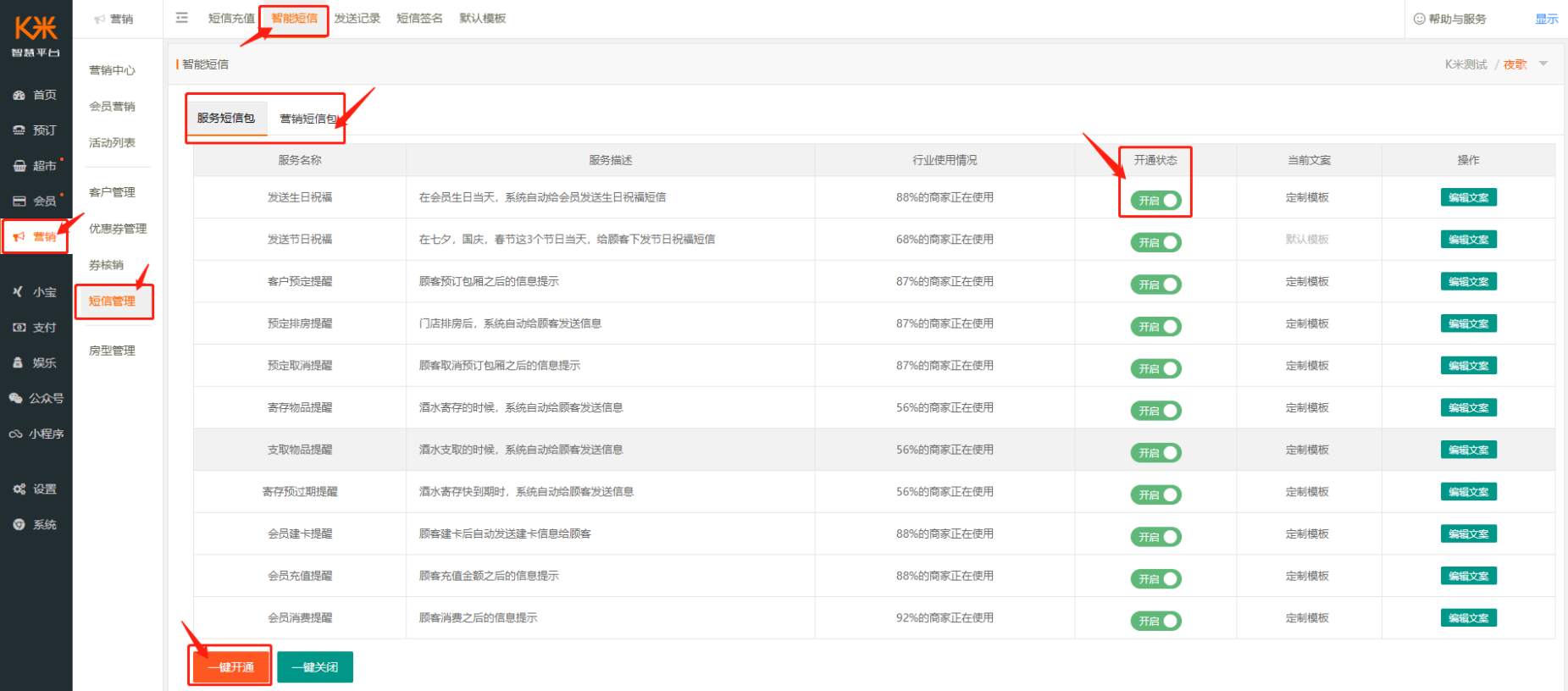Switch to the 智能短信 tab
This screenshot has width=1568, height=691.
click(294, 18)
